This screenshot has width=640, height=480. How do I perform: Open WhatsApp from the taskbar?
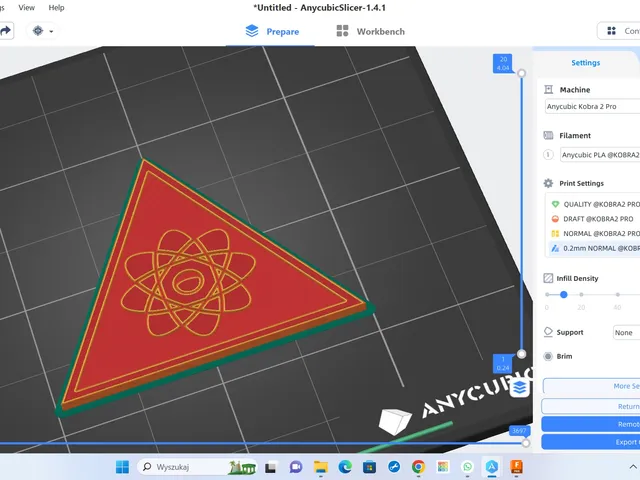tap(467, 467)
